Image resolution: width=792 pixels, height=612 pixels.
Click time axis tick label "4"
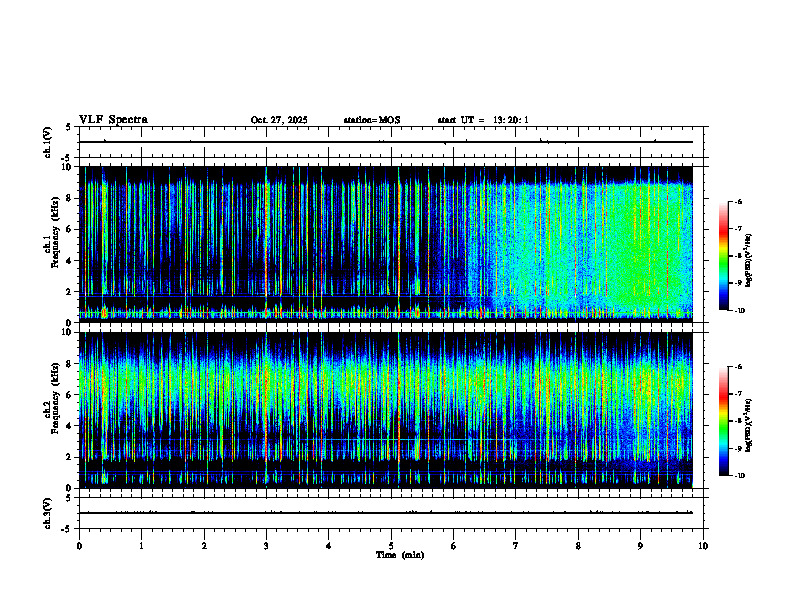point(328,546)
